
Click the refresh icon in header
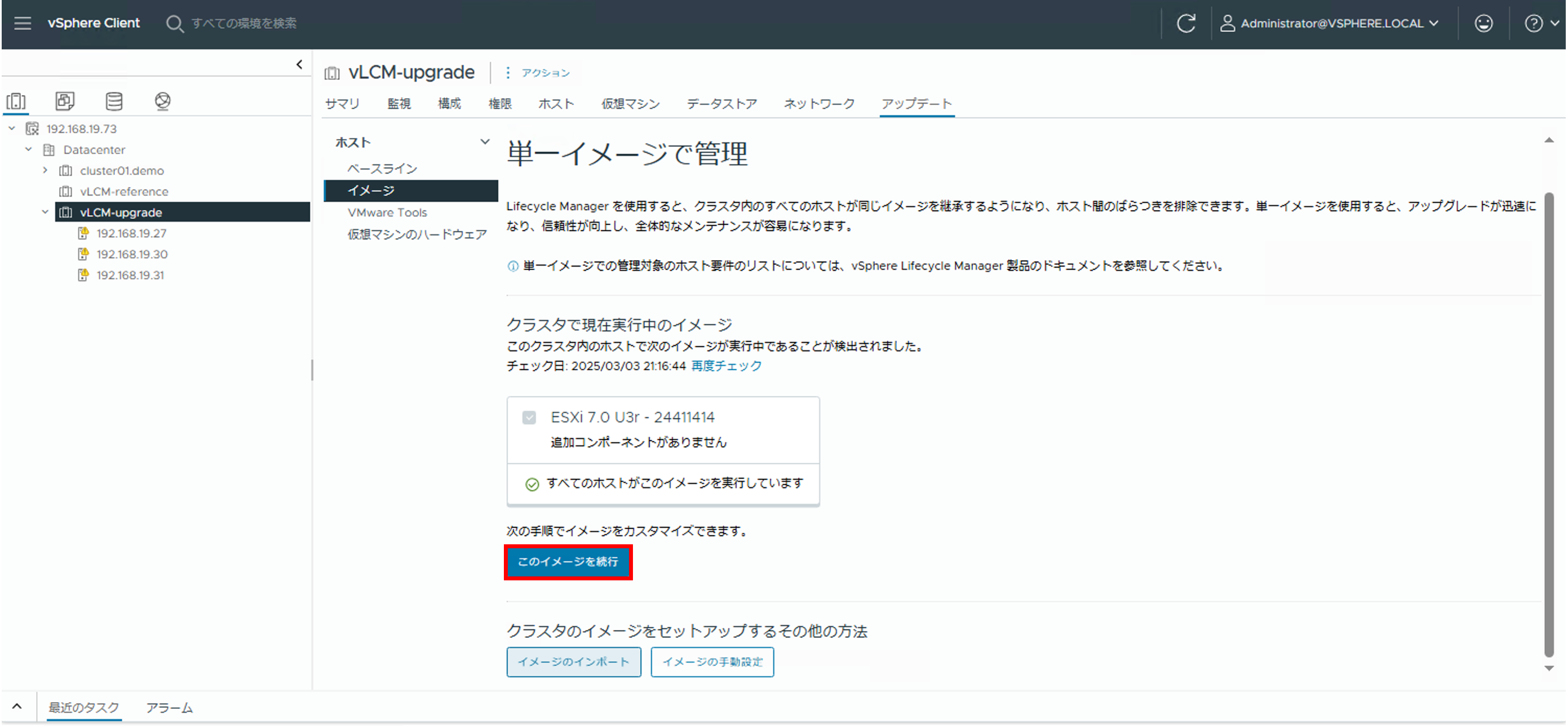[1185, 23]
